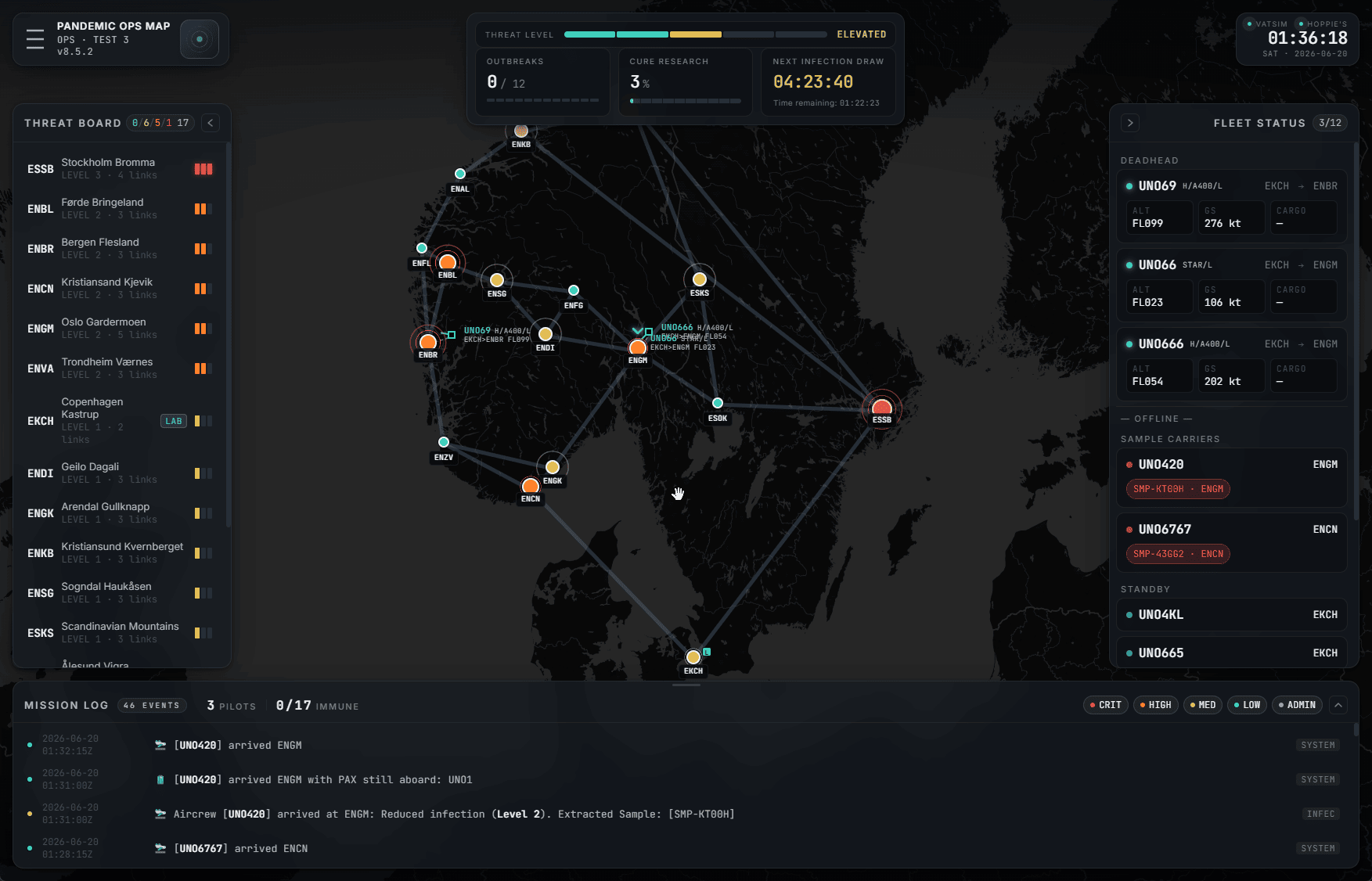Select ENFL airport marker on map
The image size is (1372, 881).
(x=422, y=249)
